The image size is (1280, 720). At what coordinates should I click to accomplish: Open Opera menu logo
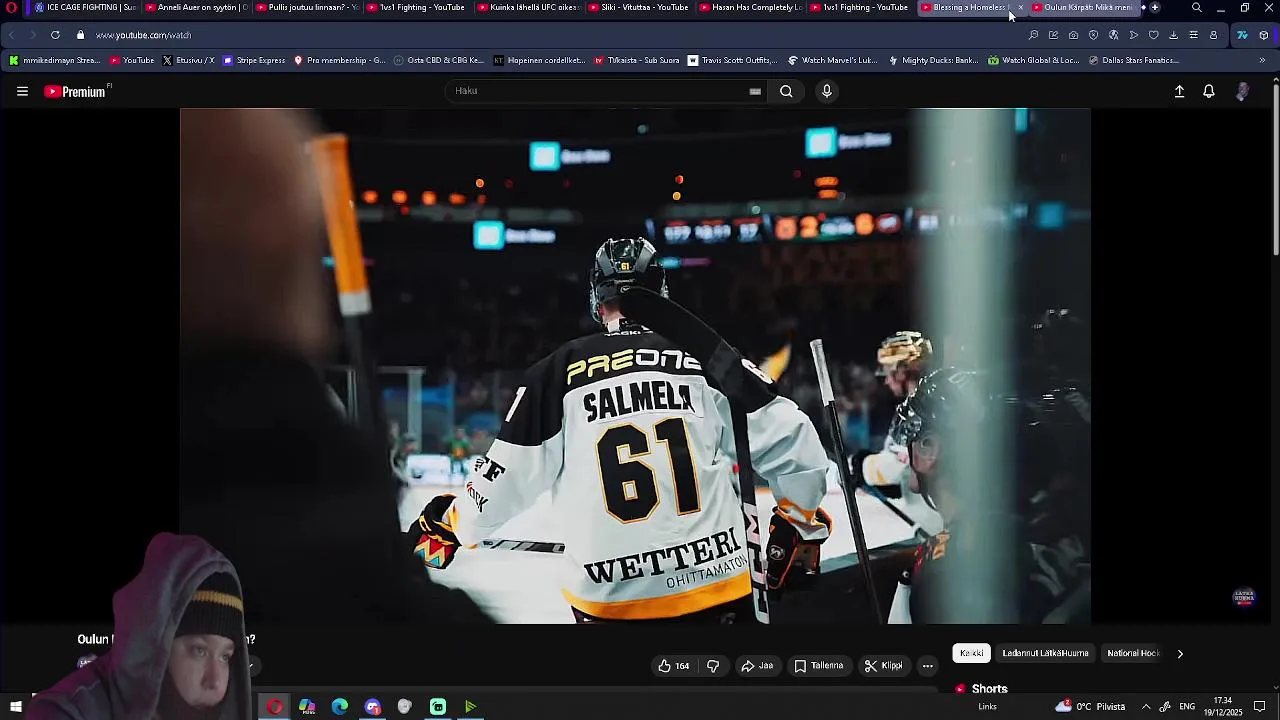point(12,7)
